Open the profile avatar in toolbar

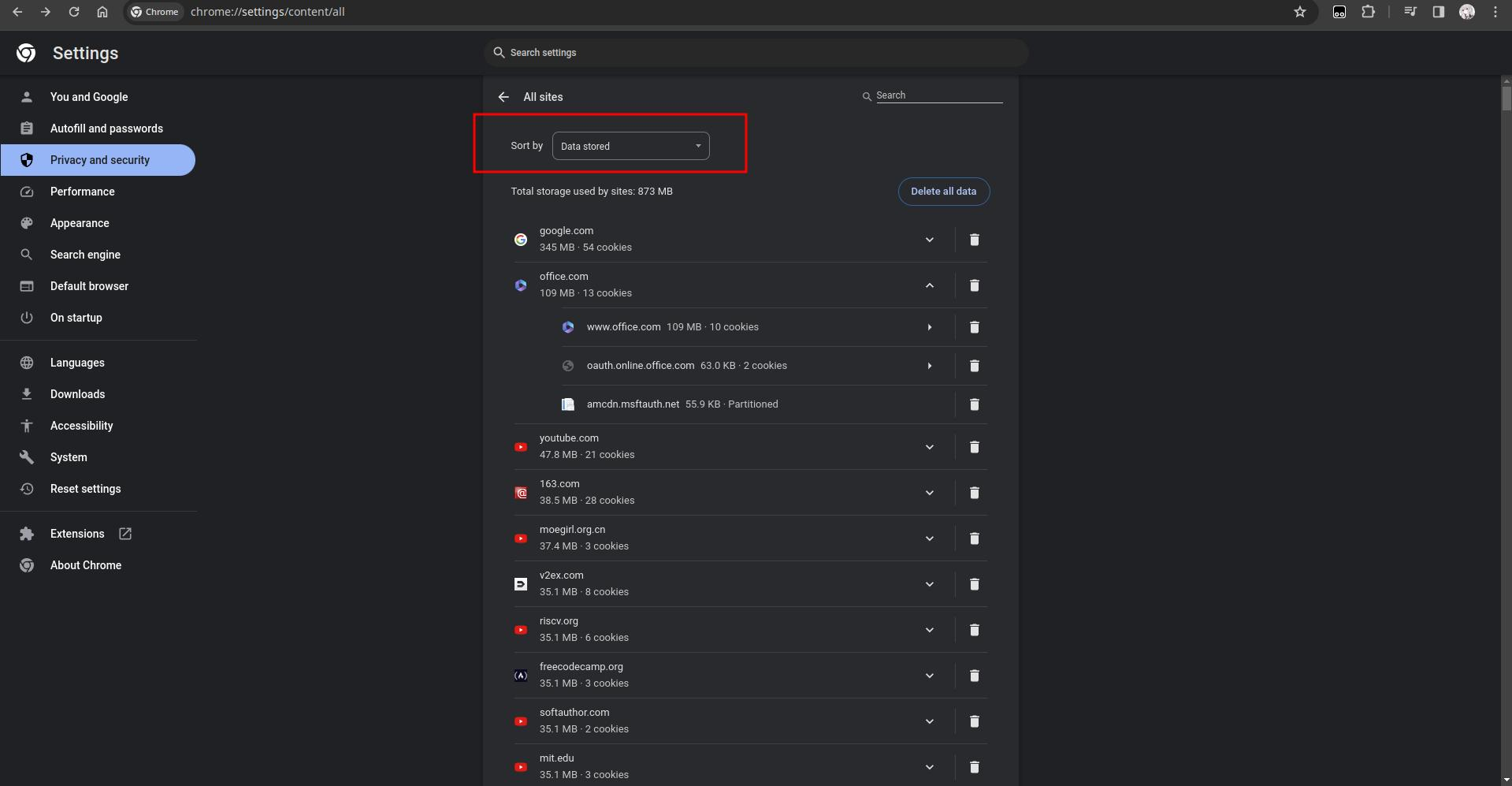point(1467,12)
